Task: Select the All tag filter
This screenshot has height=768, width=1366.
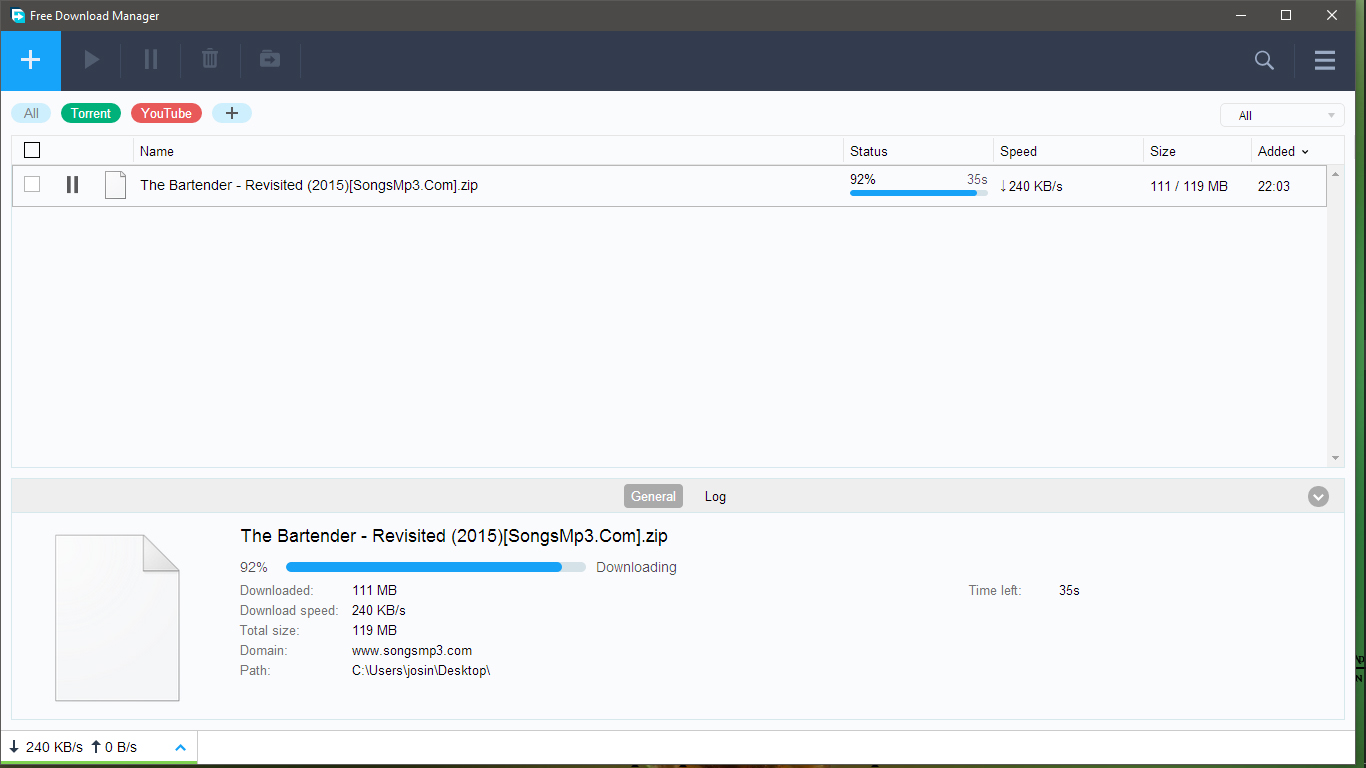Action: click(31, 113)
